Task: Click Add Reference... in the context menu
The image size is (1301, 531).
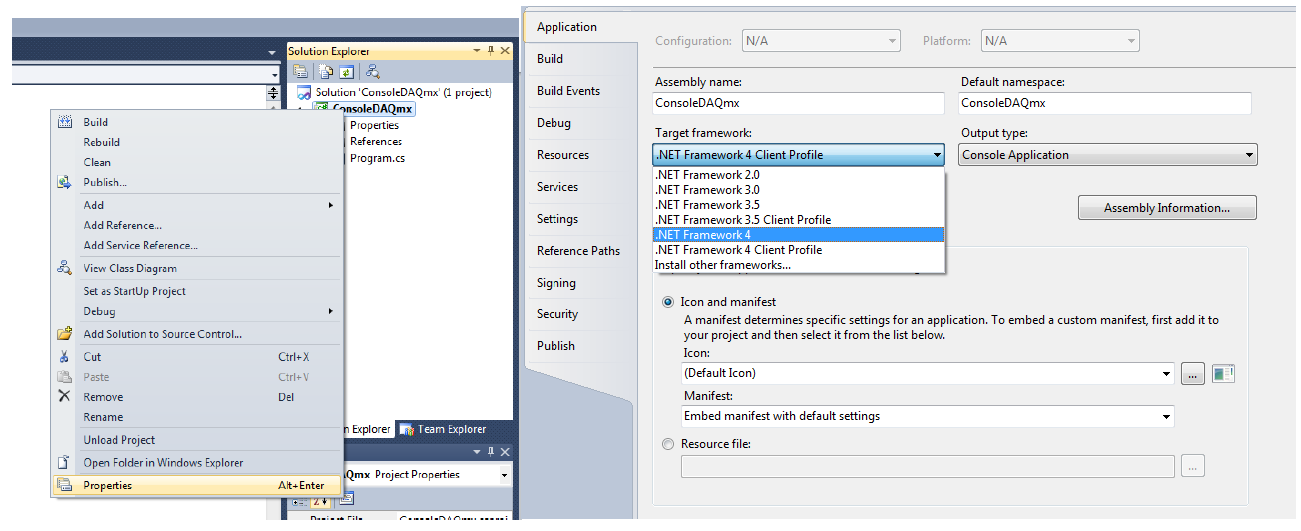Action: pos(197,225)
